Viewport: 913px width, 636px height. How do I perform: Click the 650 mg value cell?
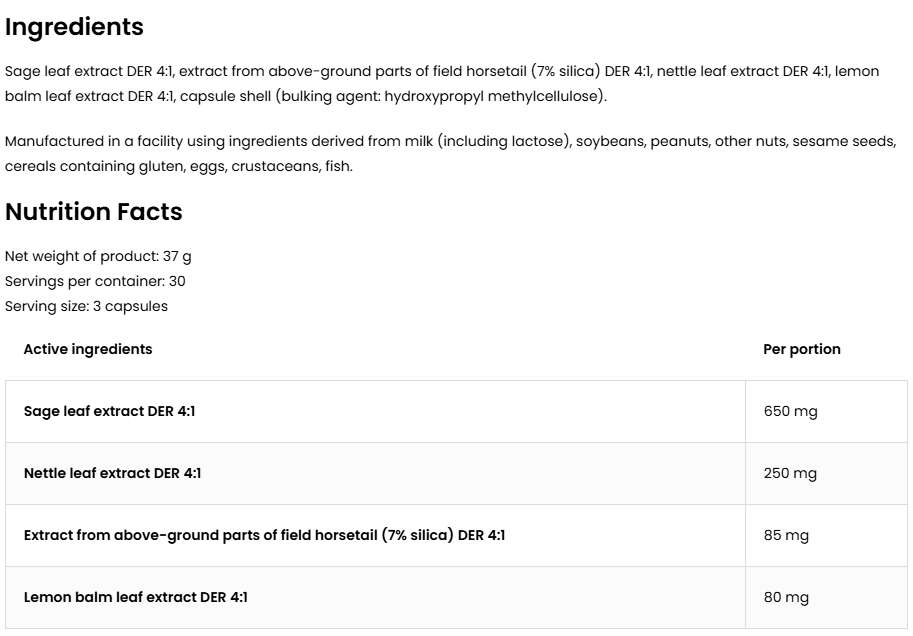coord(790,411)
